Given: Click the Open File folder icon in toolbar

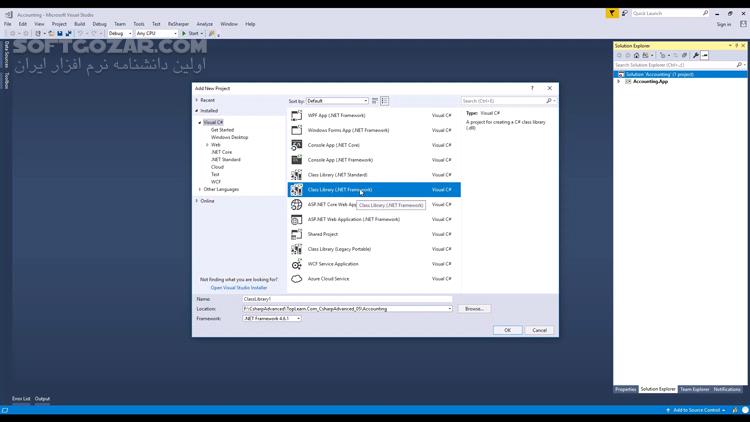Looking at the screenshot, I should point(51,33).
